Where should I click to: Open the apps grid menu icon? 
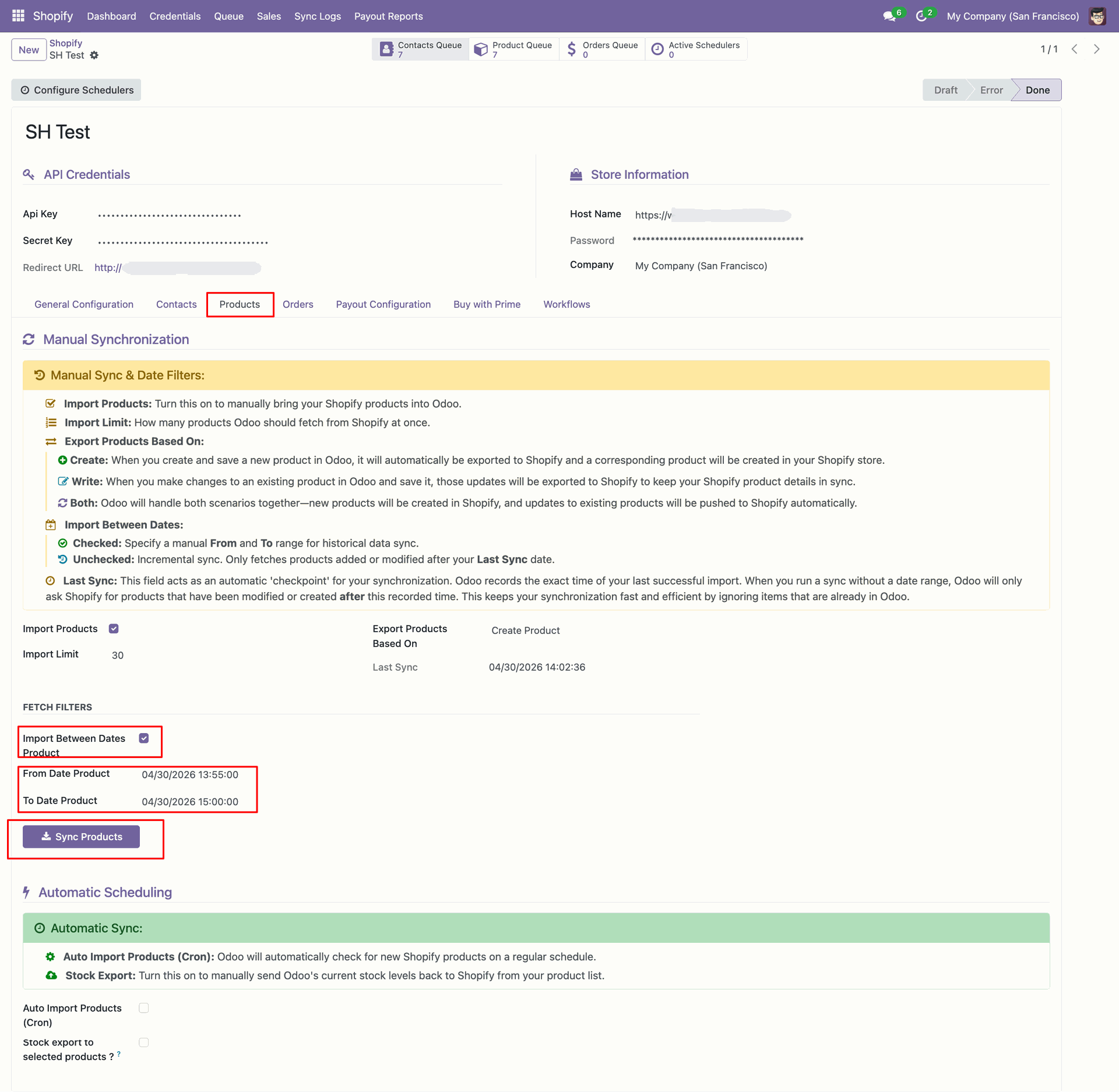[18, 16]
